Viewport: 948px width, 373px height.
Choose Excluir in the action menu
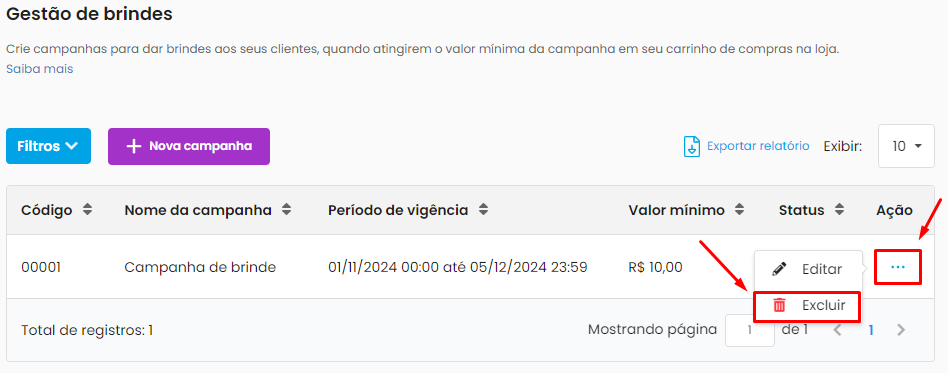(808, 305)
